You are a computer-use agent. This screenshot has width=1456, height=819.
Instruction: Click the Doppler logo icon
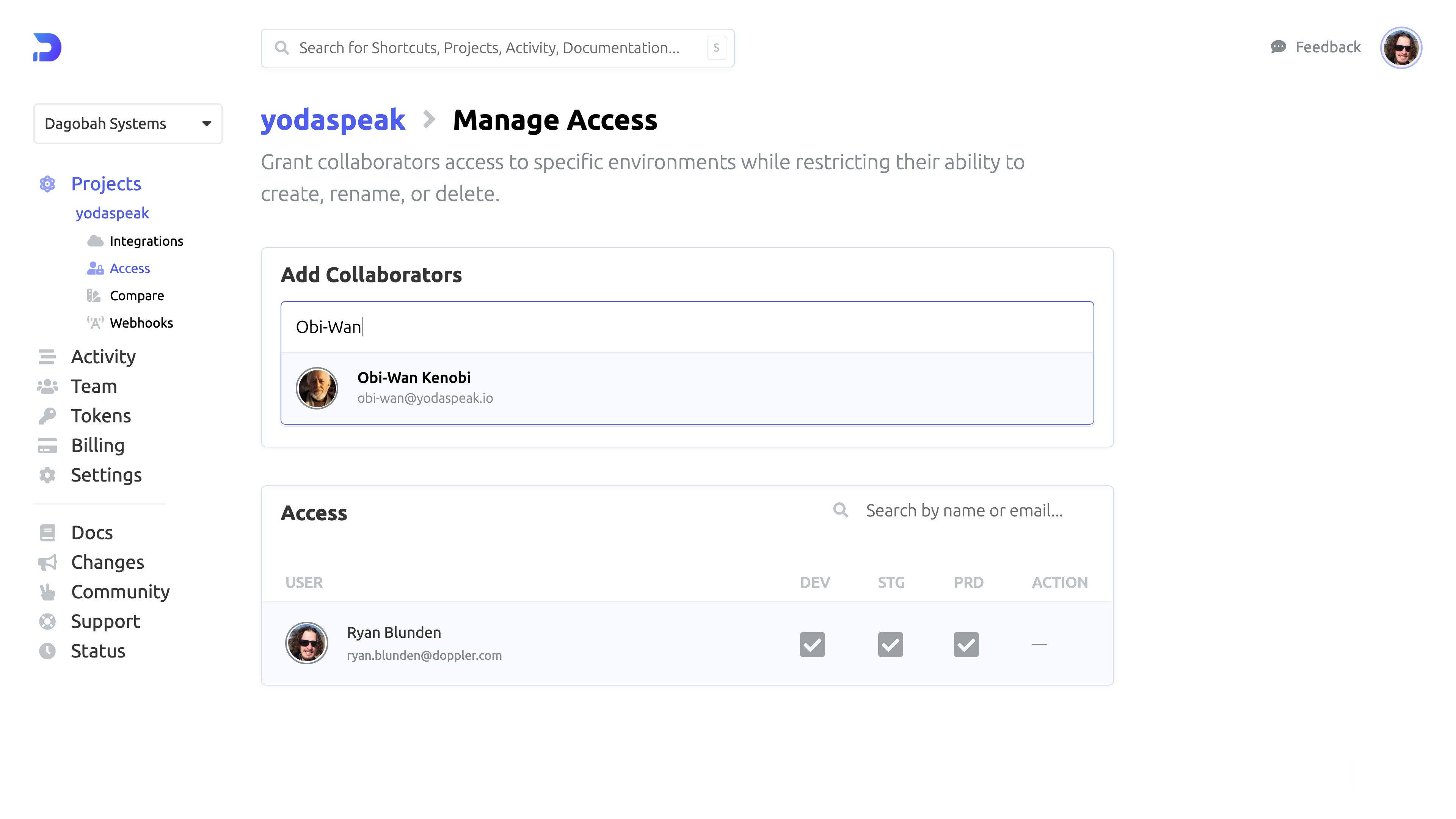(x=47, y=47)
